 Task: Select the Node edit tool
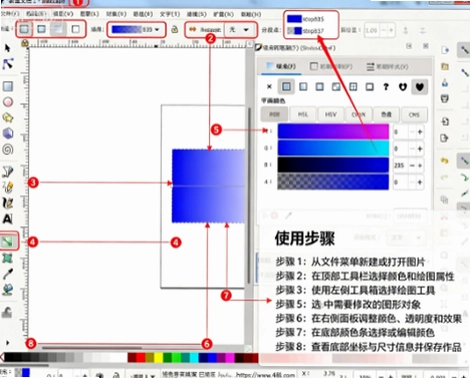[x=8, y=64]
